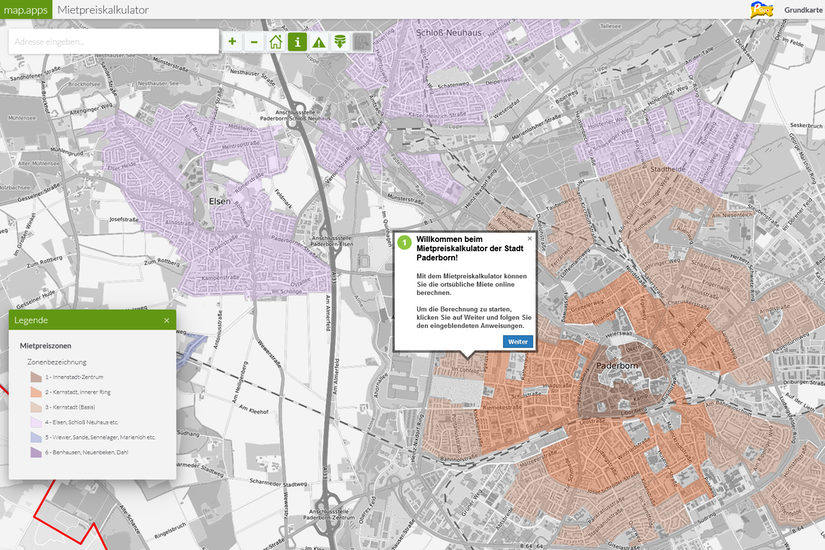The image size is (825, 550).
Task: Click the Paderborn city logo icon
Action: [x=762, y=9]
